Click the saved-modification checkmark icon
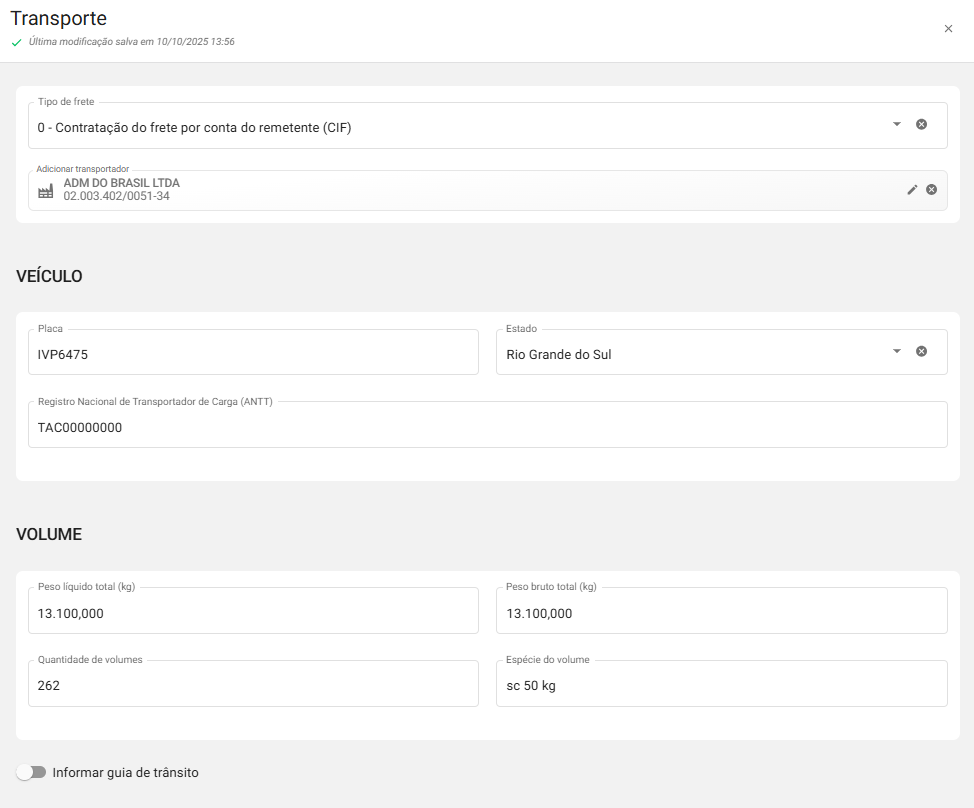 16,43
